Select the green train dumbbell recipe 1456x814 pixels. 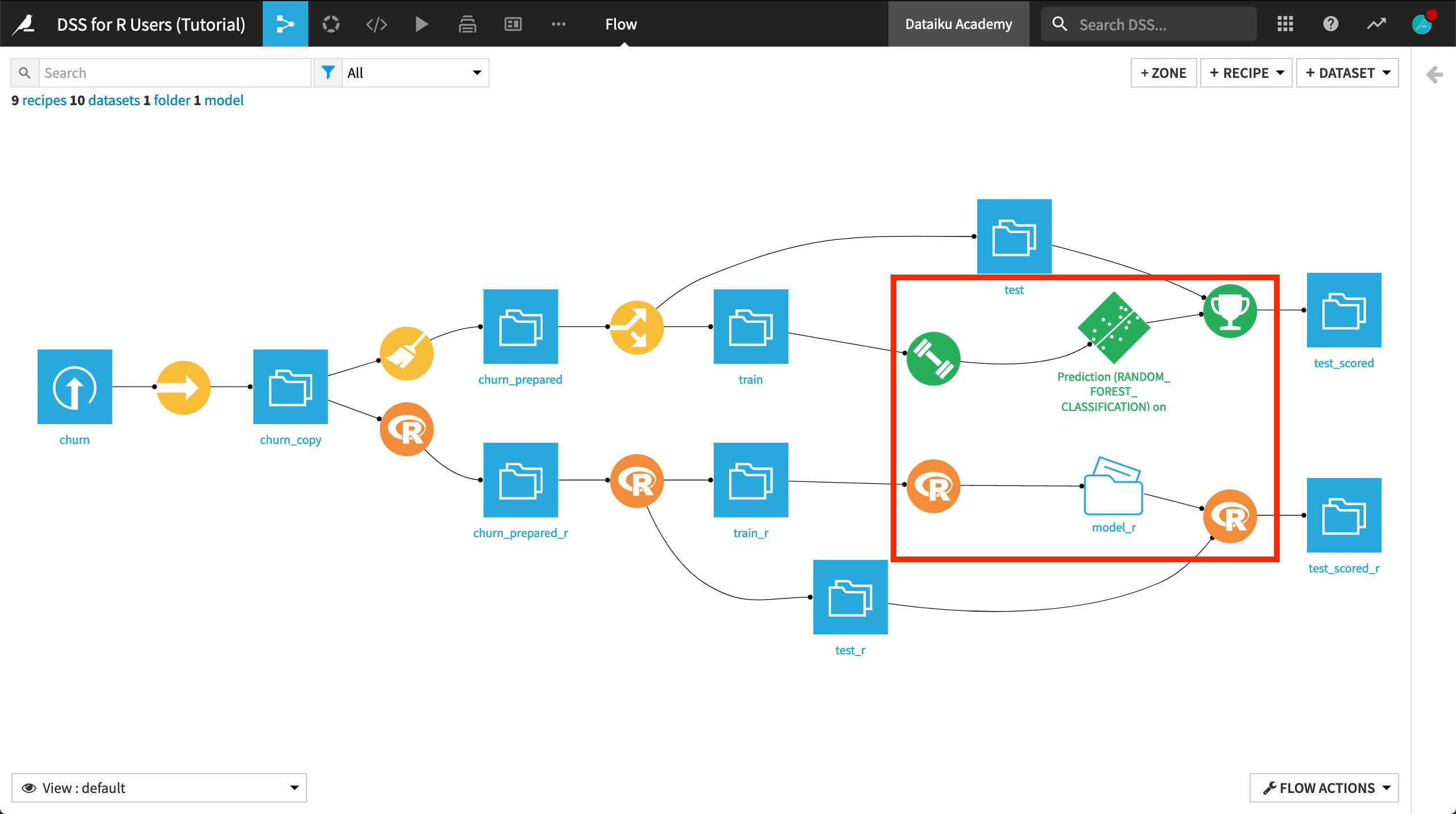(x=933, y=359)
